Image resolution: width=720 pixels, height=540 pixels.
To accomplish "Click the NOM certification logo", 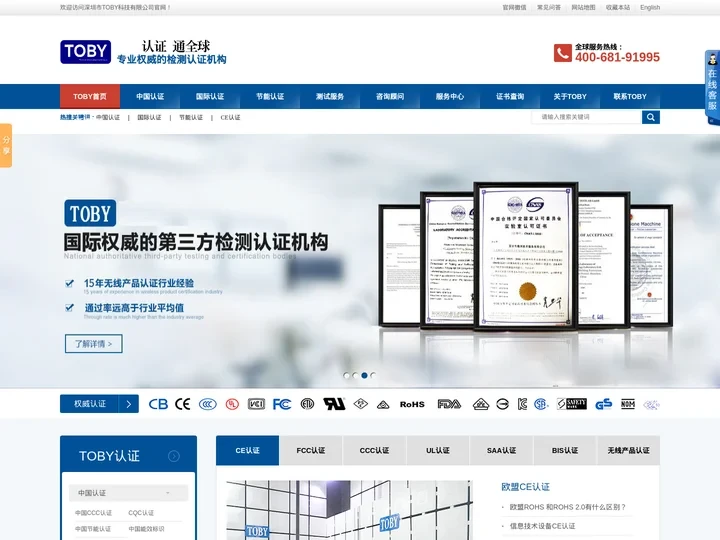I will pyautogui.click(x=628, y=404).
